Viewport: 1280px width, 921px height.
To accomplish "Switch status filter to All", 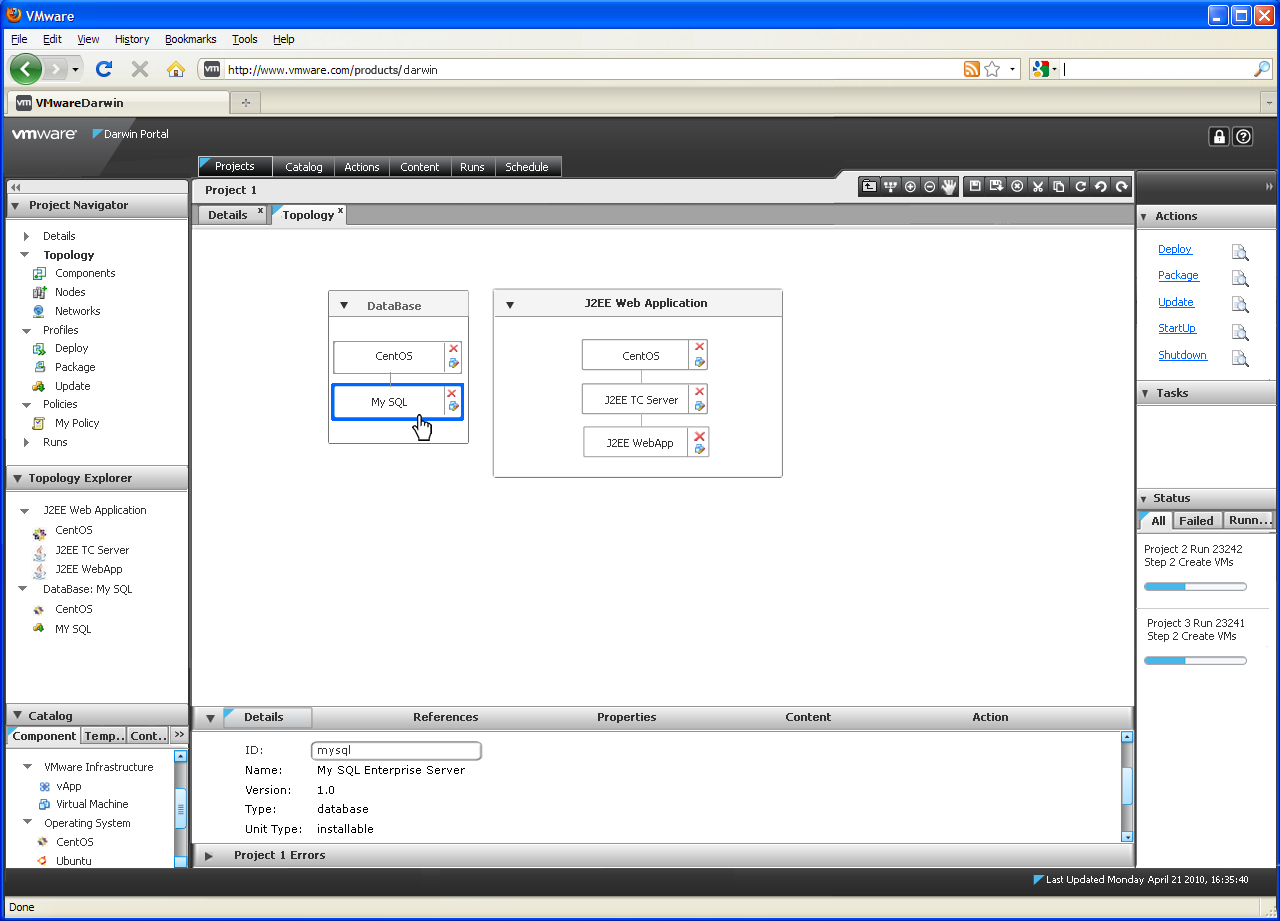I will point(1158,521).
